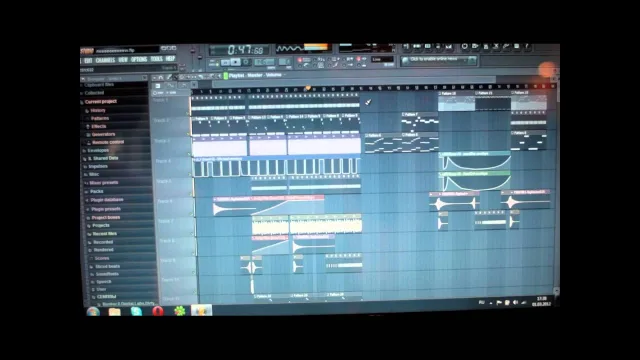Click the Record button in transport
The width and height of the screenshot is (640, 360).
246,62
